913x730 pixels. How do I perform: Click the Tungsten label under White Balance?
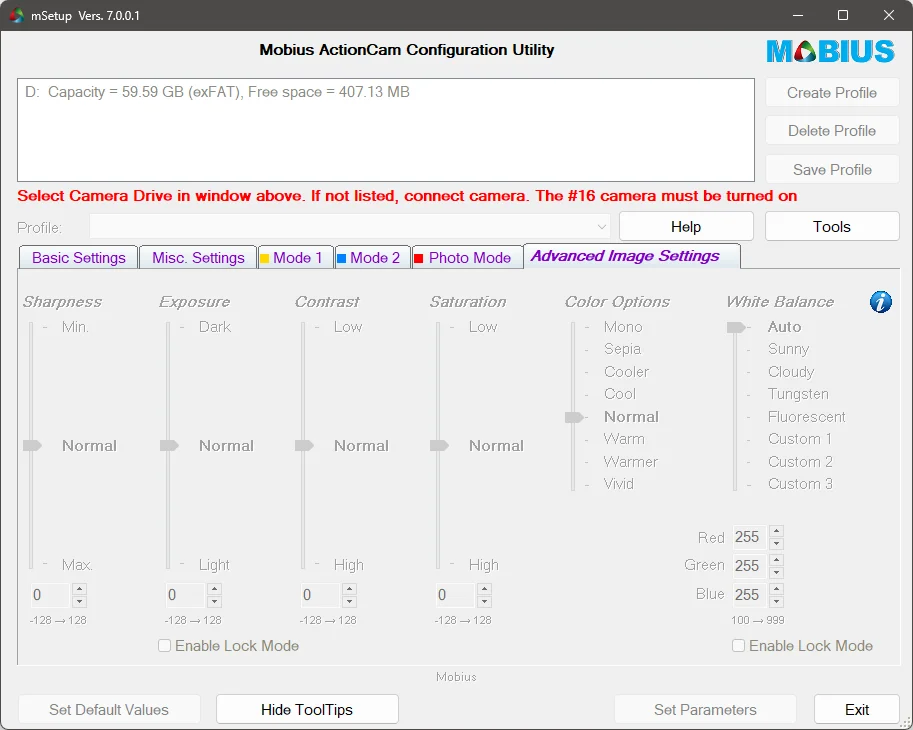pyautogui.click(x=798, y=394)
